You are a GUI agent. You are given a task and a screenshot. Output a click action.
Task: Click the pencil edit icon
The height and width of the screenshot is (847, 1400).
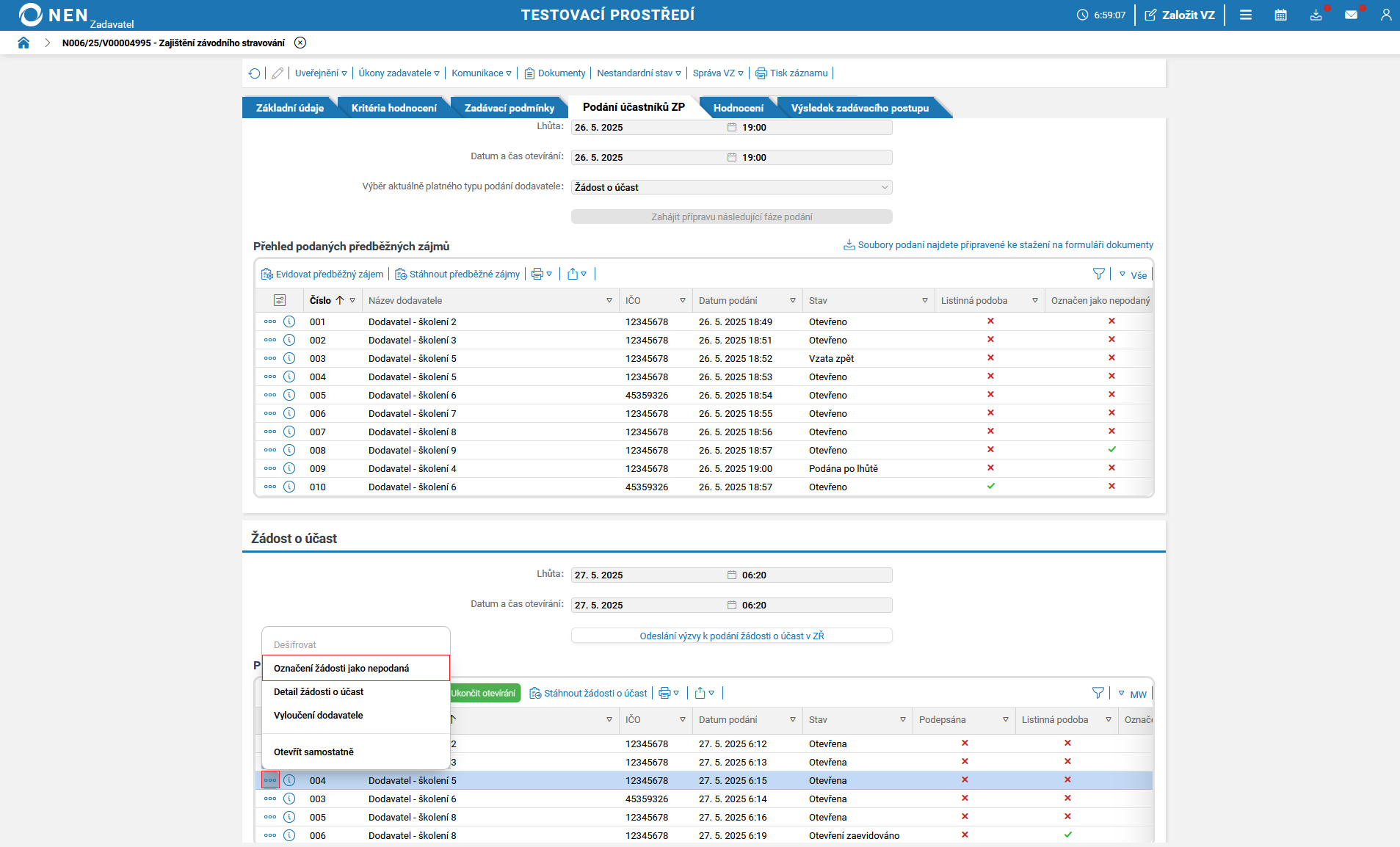[x=278, y=73]
